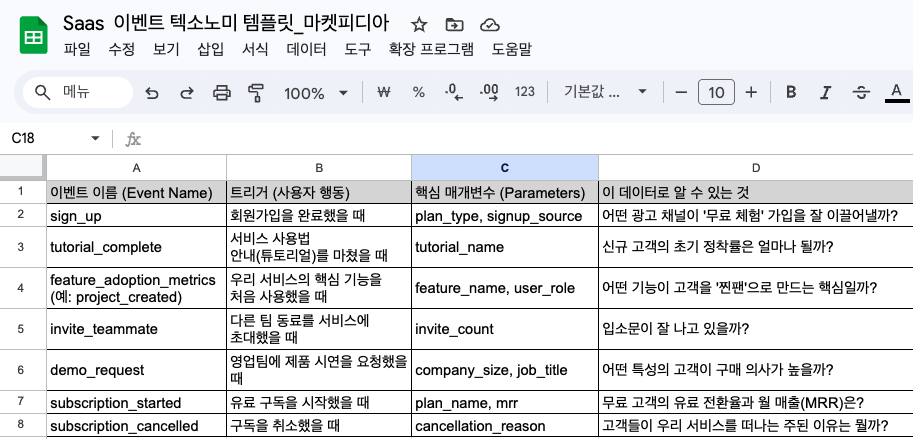Click the redo arrow
The height and width of the screenshot is (439, 913).
tap(186, 93)
